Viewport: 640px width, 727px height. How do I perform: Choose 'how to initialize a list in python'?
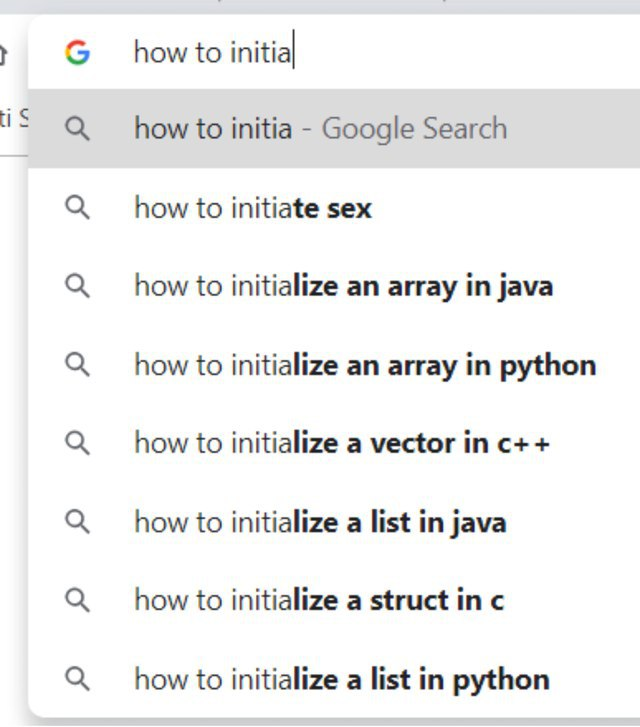(342, 679)
